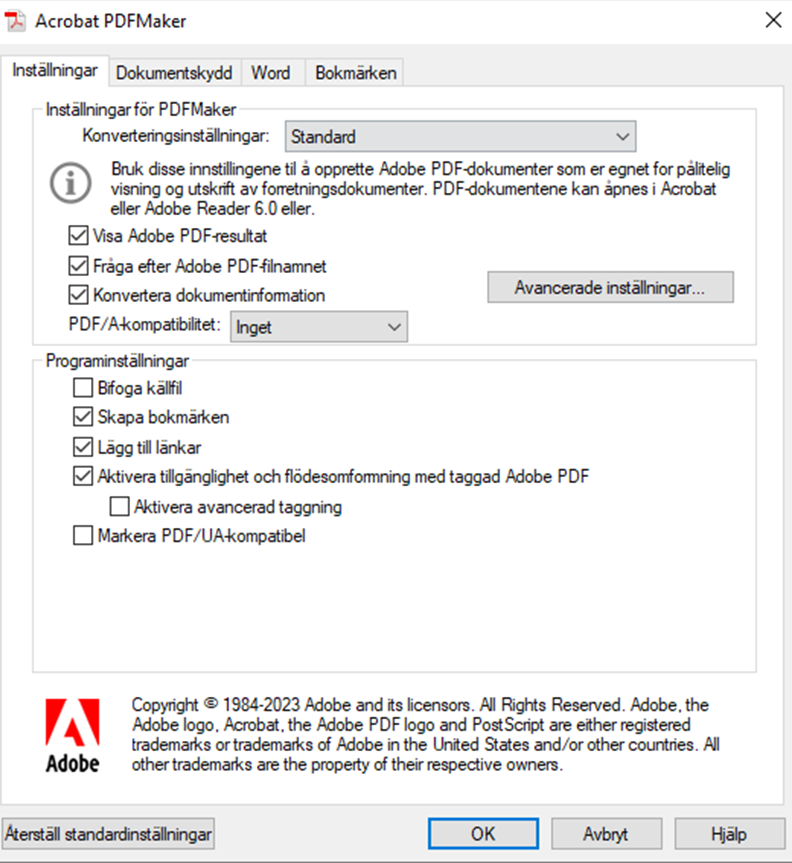Disable Konvertera dokumentinformation option
Image resolution: width=792 pixels, height=863 pixels.
[79, 295]
